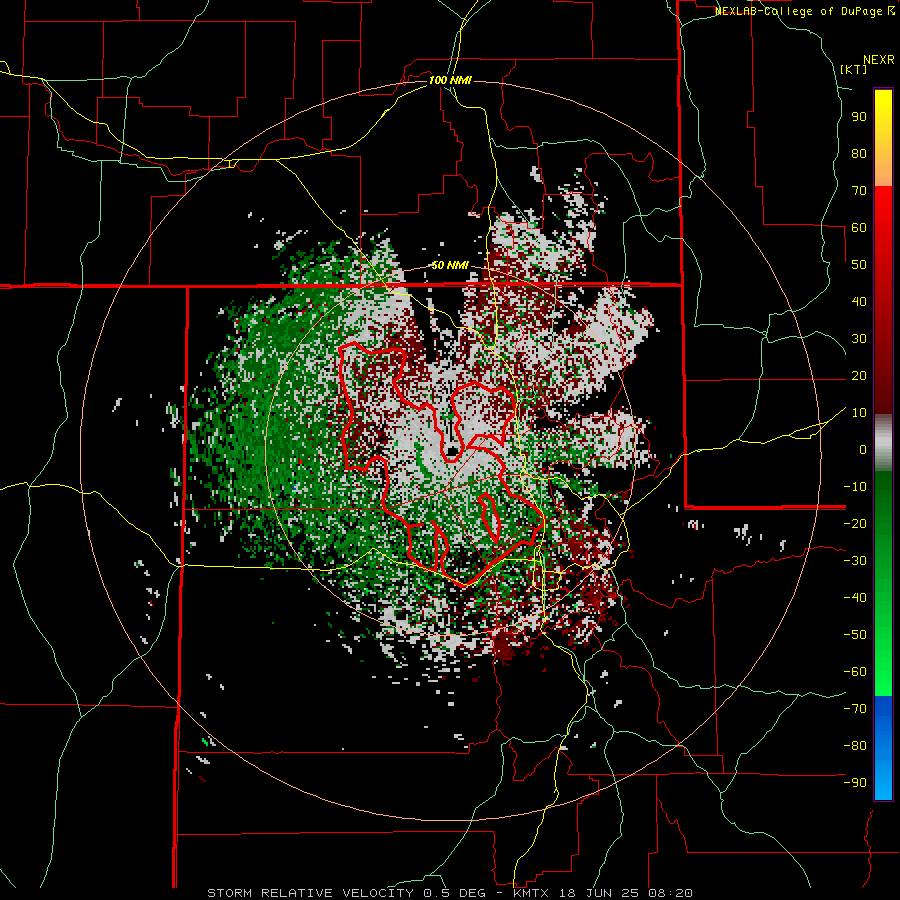Click the blue segment of the color bar
The image size is (900, 900).
pyautogui.click(x=883, y=748)
